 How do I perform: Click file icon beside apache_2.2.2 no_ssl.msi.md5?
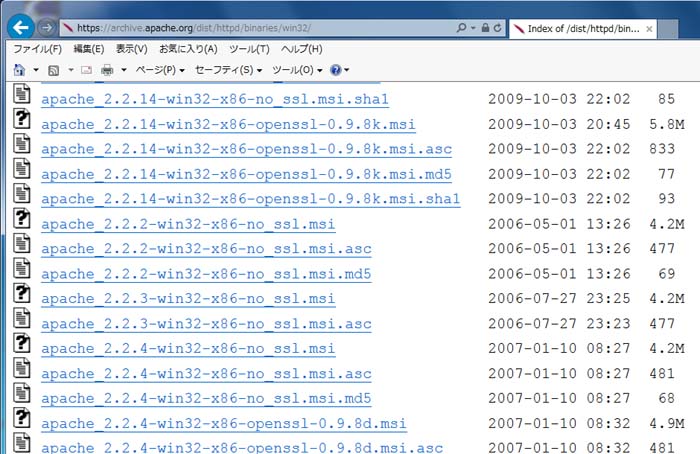click(x=21, y=269)
